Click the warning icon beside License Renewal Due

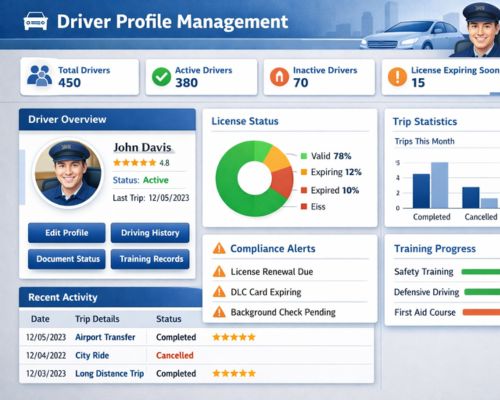(219, 271)
